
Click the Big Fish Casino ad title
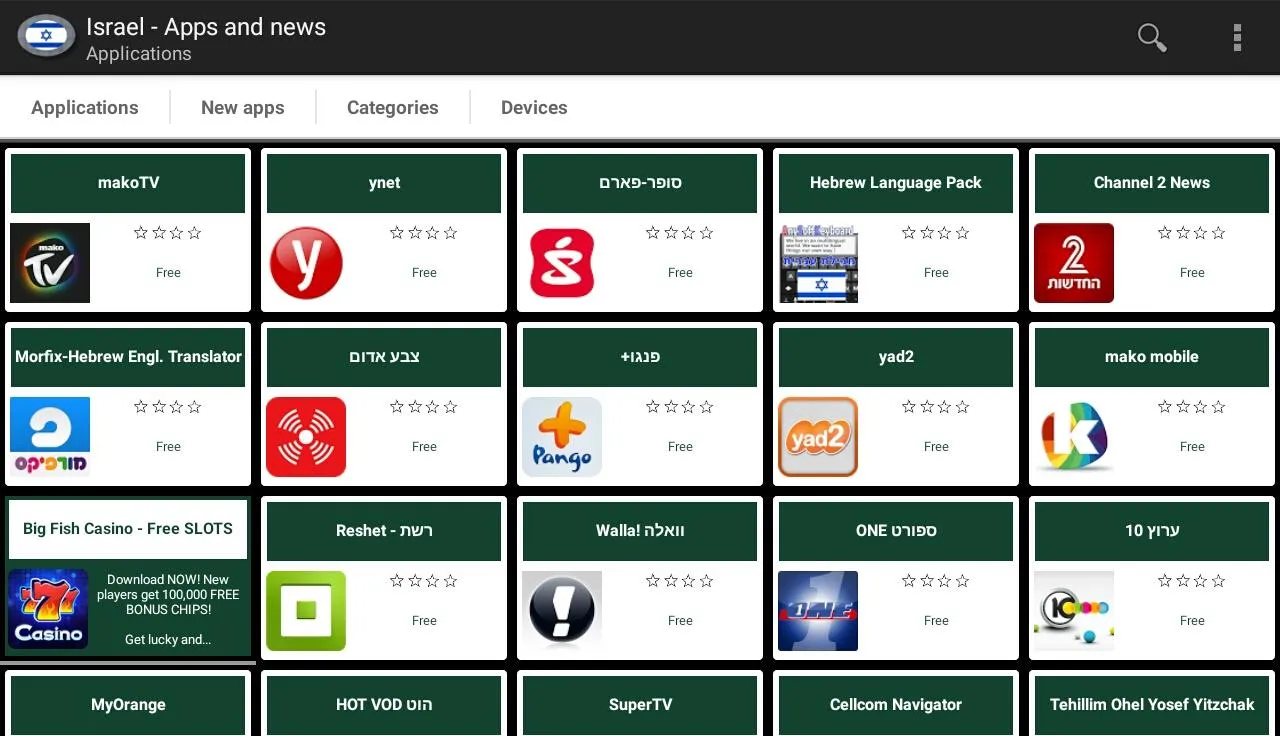[128, 529]
